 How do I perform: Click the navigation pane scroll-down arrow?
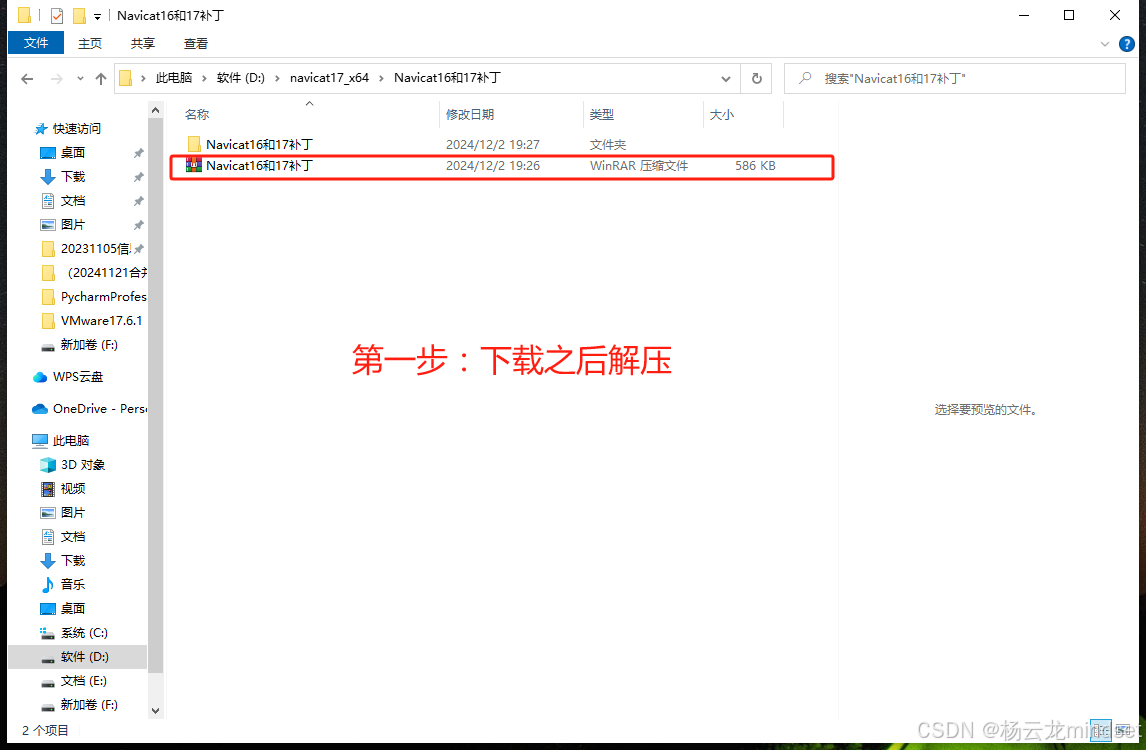155,710
